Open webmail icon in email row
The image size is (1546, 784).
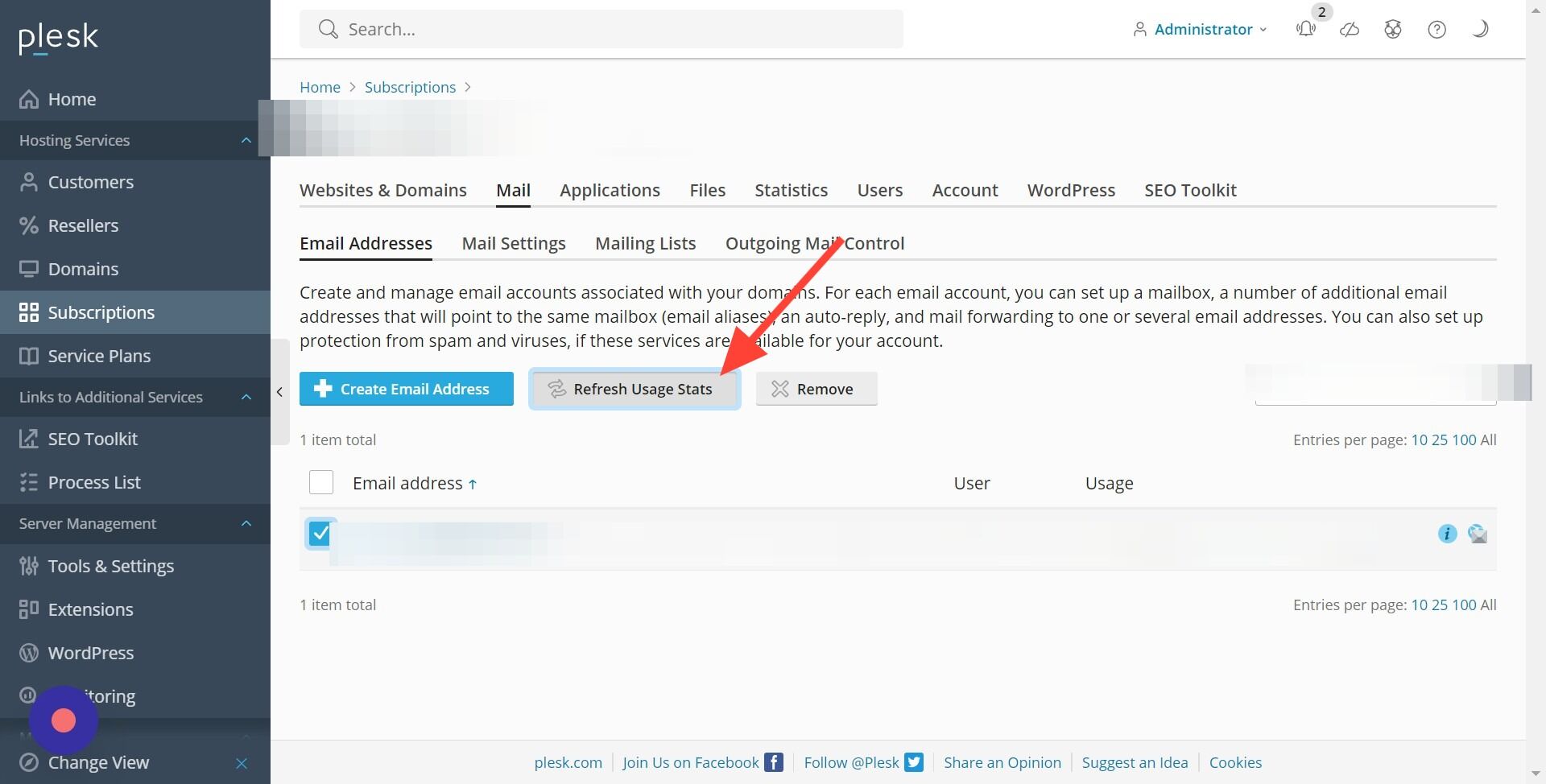(x=1478, y=534)
